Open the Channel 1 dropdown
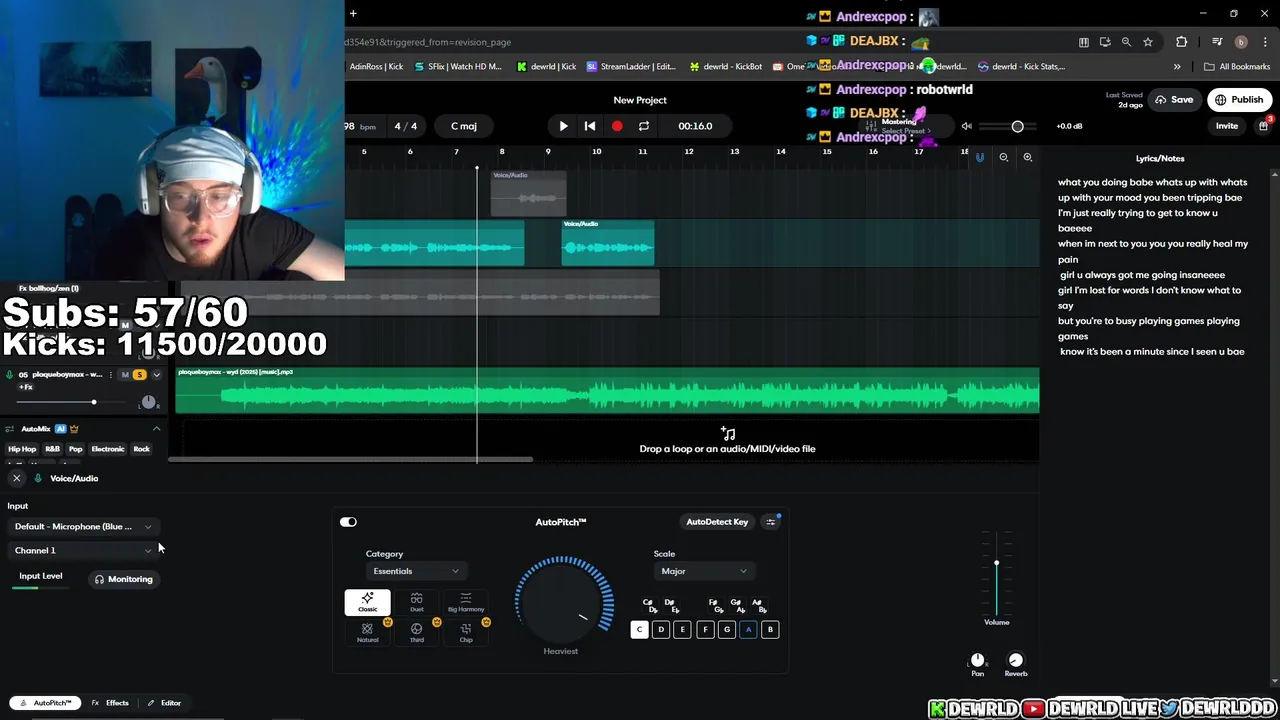Viewport: 1280px width, 720px height. pyautogui.click(x=83, y=550)
